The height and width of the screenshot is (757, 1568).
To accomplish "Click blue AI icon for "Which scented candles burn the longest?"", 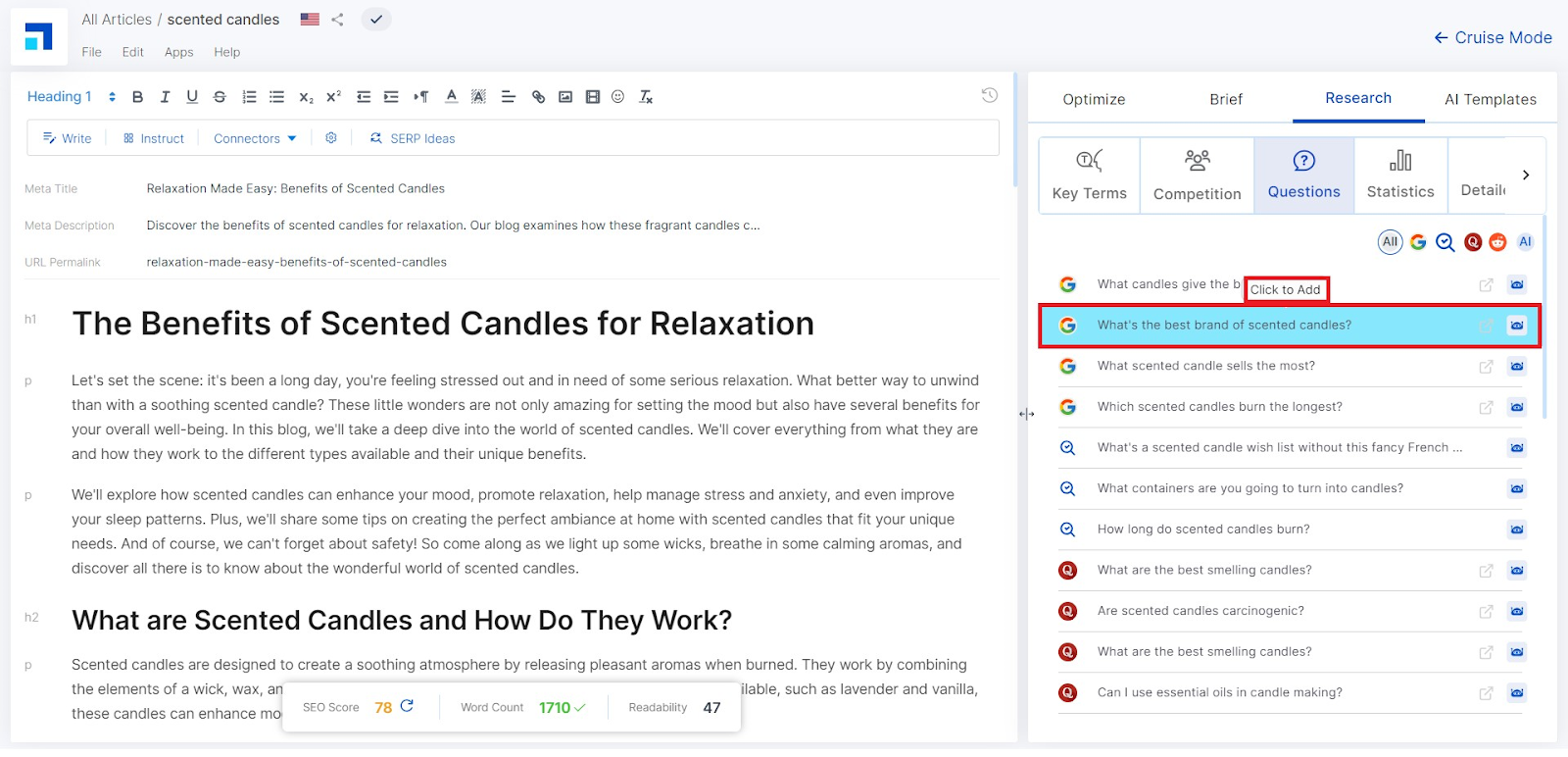I will [x=1517, y=407].
